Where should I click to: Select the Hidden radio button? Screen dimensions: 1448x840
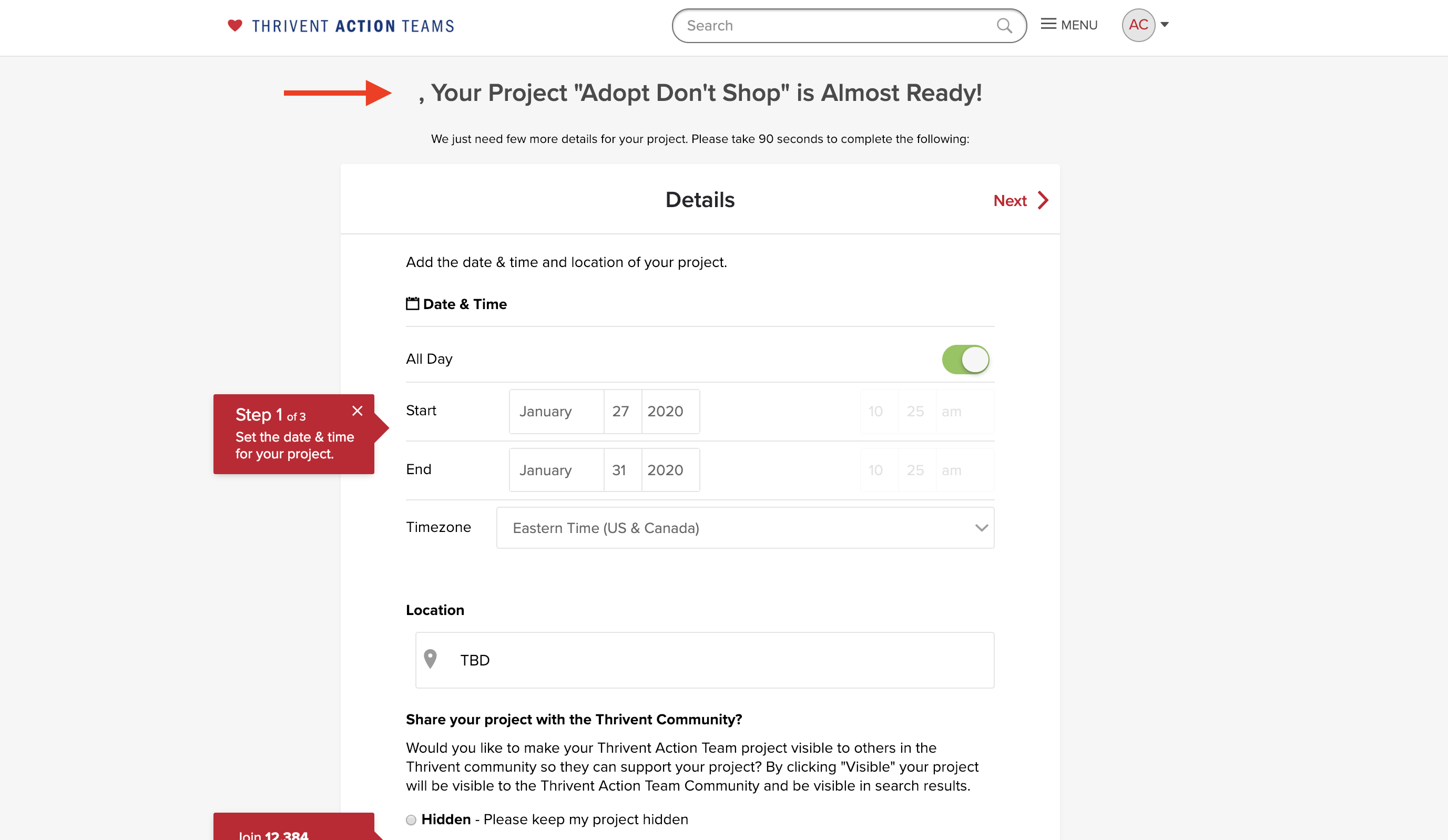[x=411, y=820]
